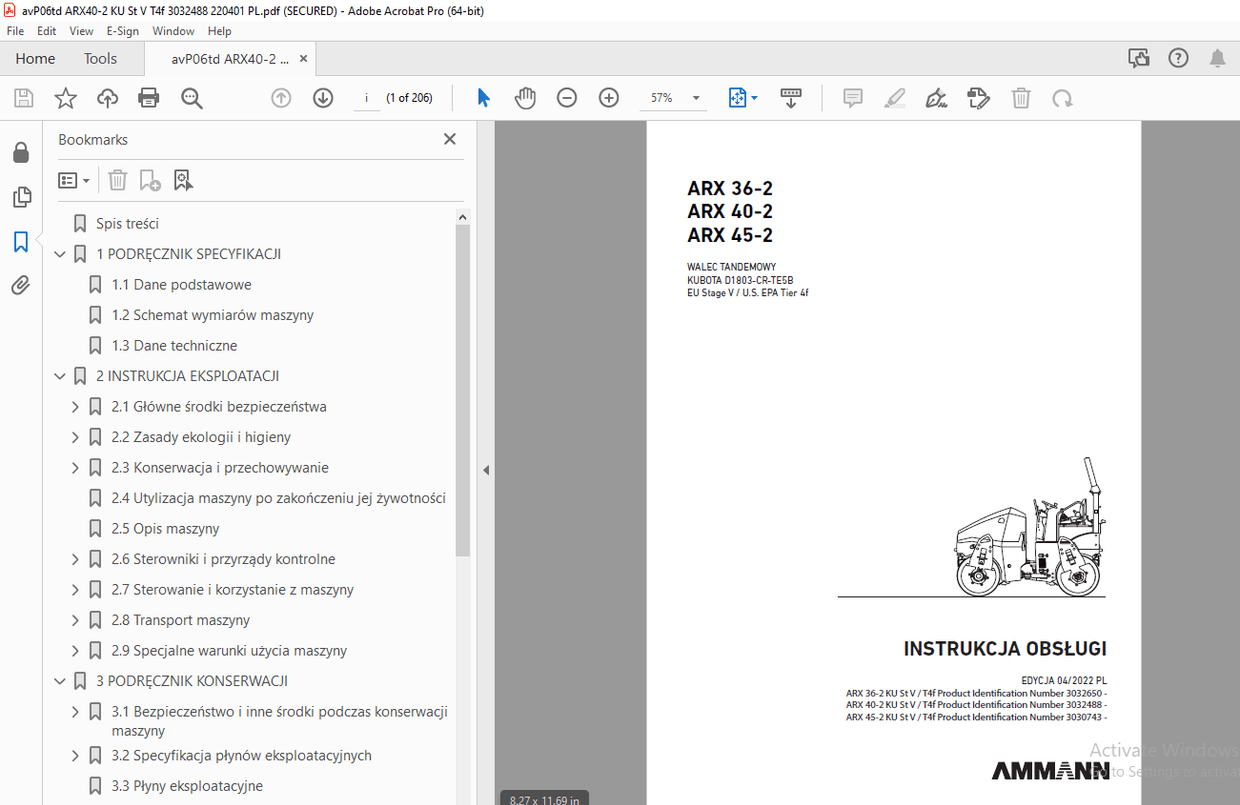Click the Spis treści bookmark
Image resolution: width=1240 pixels, height=805 pixels.
(129, 223)
